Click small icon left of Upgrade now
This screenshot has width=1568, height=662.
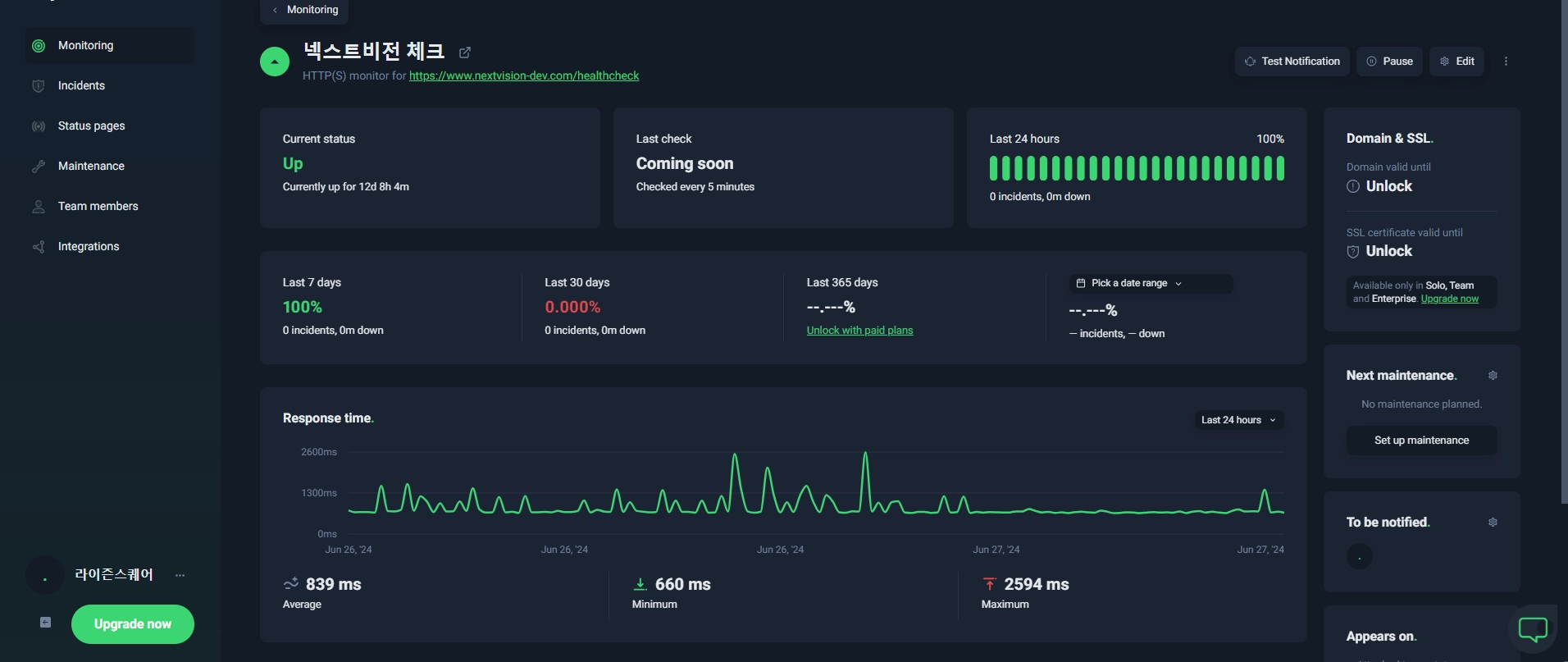point(46,623)
